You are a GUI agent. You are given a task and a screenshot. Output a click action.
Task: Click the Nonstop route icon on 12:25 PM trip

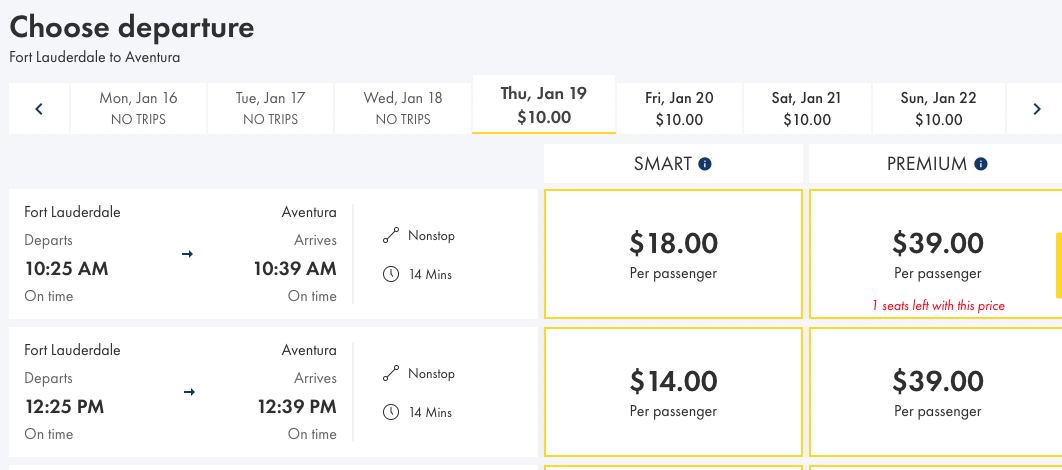tap(391, 374)
